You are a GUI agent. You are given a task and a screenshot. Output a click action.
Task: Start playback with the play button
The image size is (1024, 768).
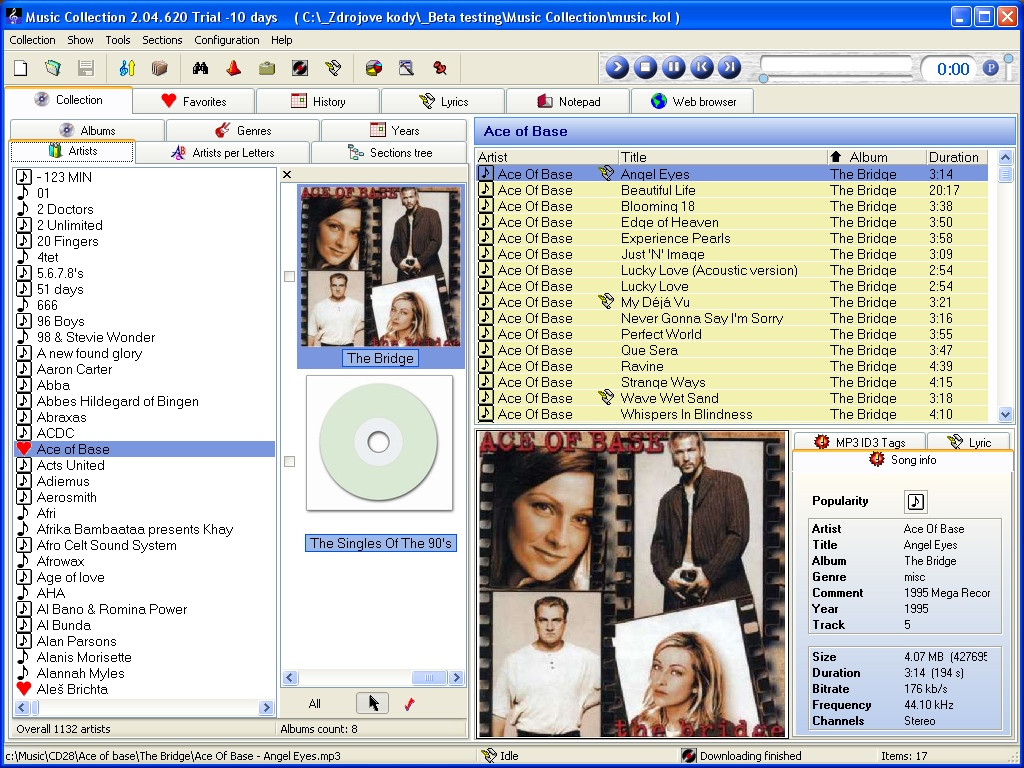pyautogui.click(x=617, y=67)
